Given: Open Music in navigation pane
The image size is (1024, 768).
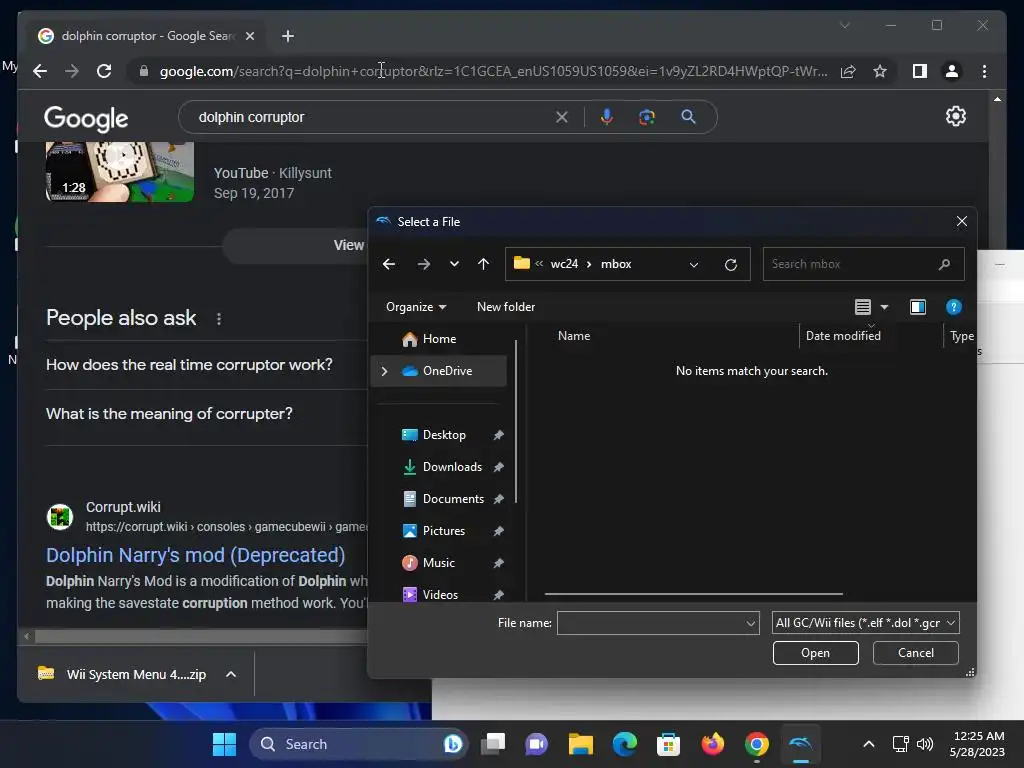Looking at the screenshot, I should coord(438,563).
